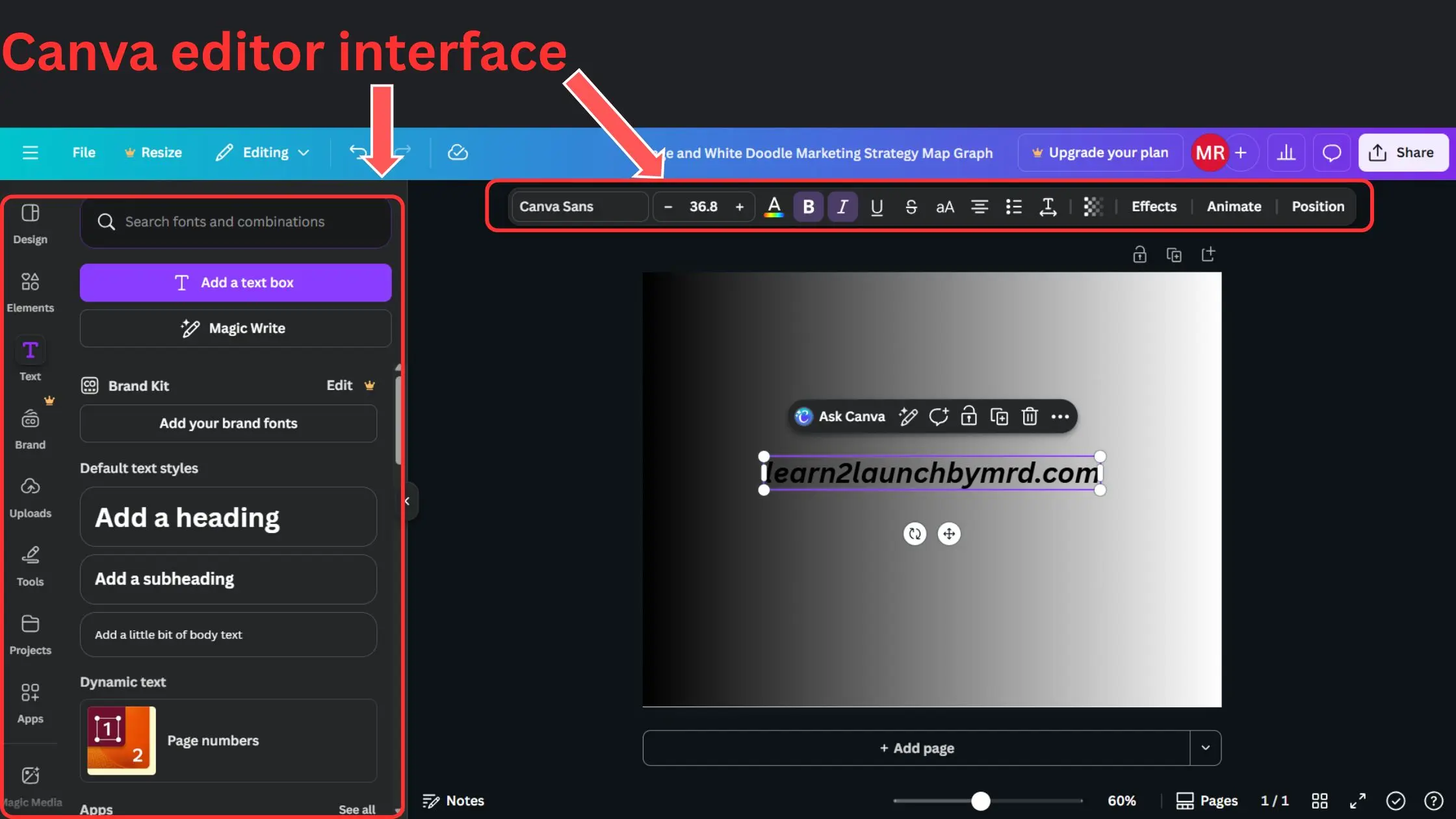Open the Position panel
Viewport: 1456px width, 819px height.
(x=1318, y=207)
